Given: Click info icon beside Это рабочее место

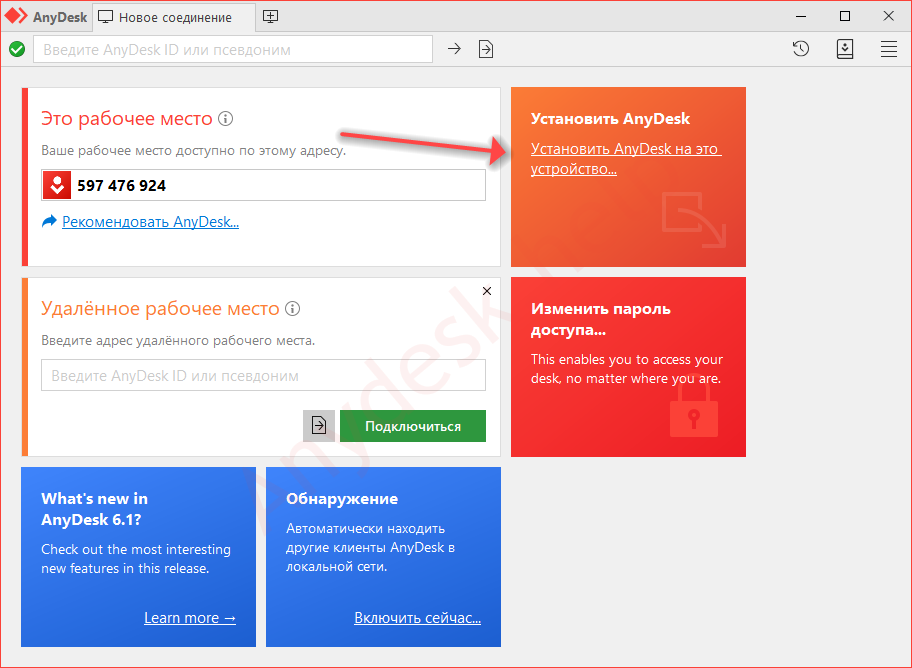Looking at the screenshot, I should coord(226,119).
